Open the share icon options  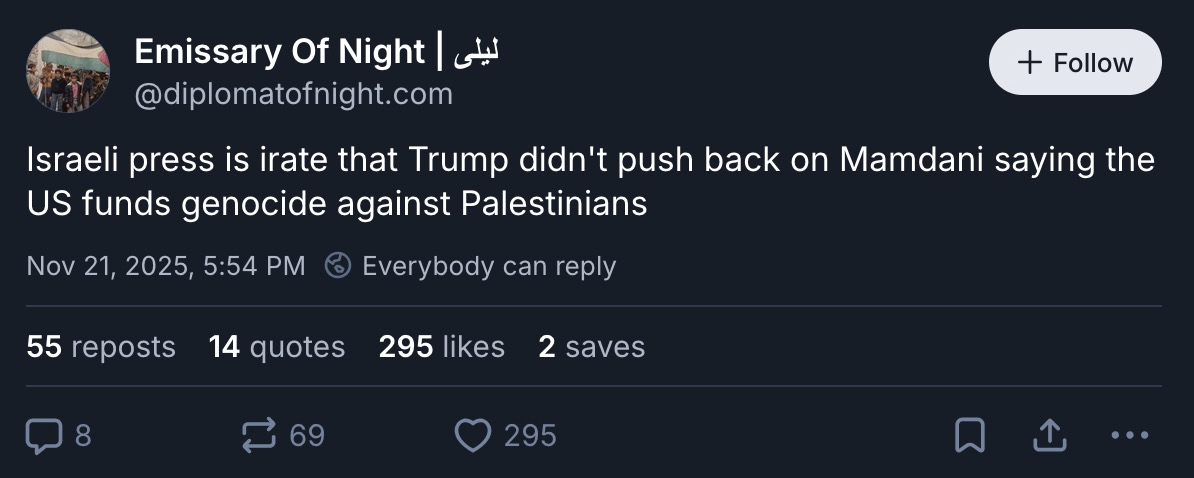(x=1047, y=435)
